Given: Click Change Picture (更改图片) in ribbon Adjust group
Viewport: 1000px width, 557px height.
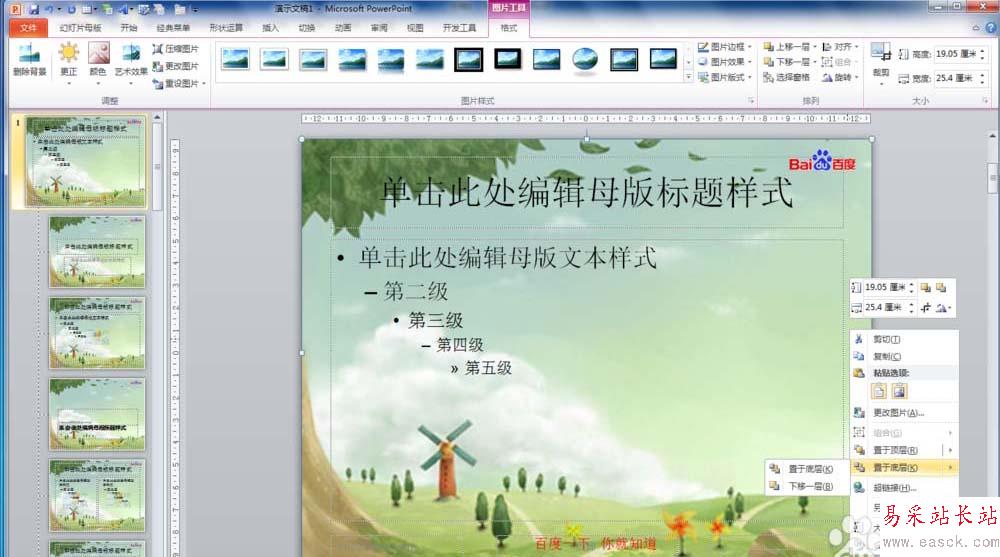Looking at the screenshot, I should point(175,66).
